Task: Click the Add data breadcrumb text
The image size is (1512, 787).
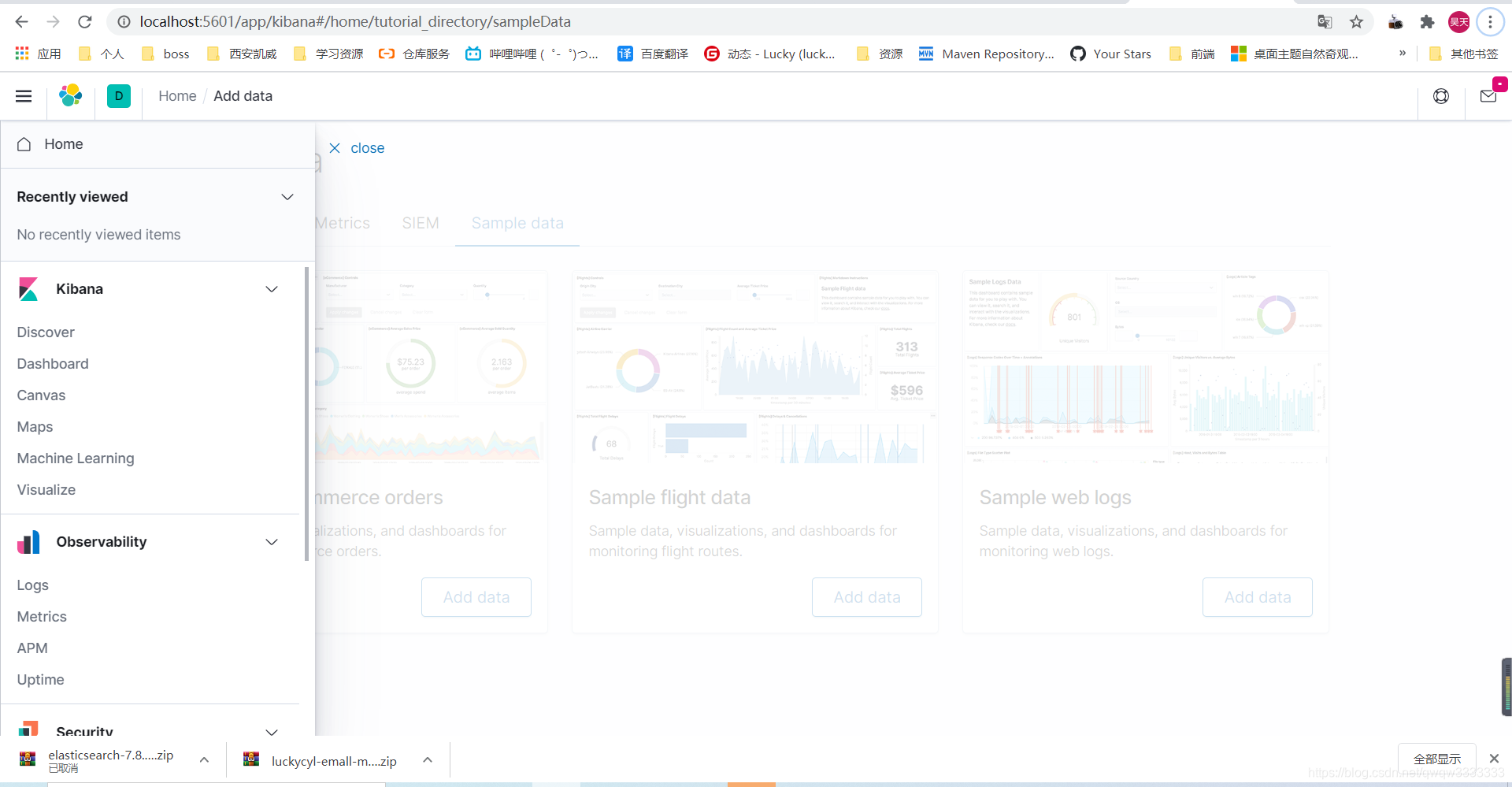Action: tap(243, 96)
